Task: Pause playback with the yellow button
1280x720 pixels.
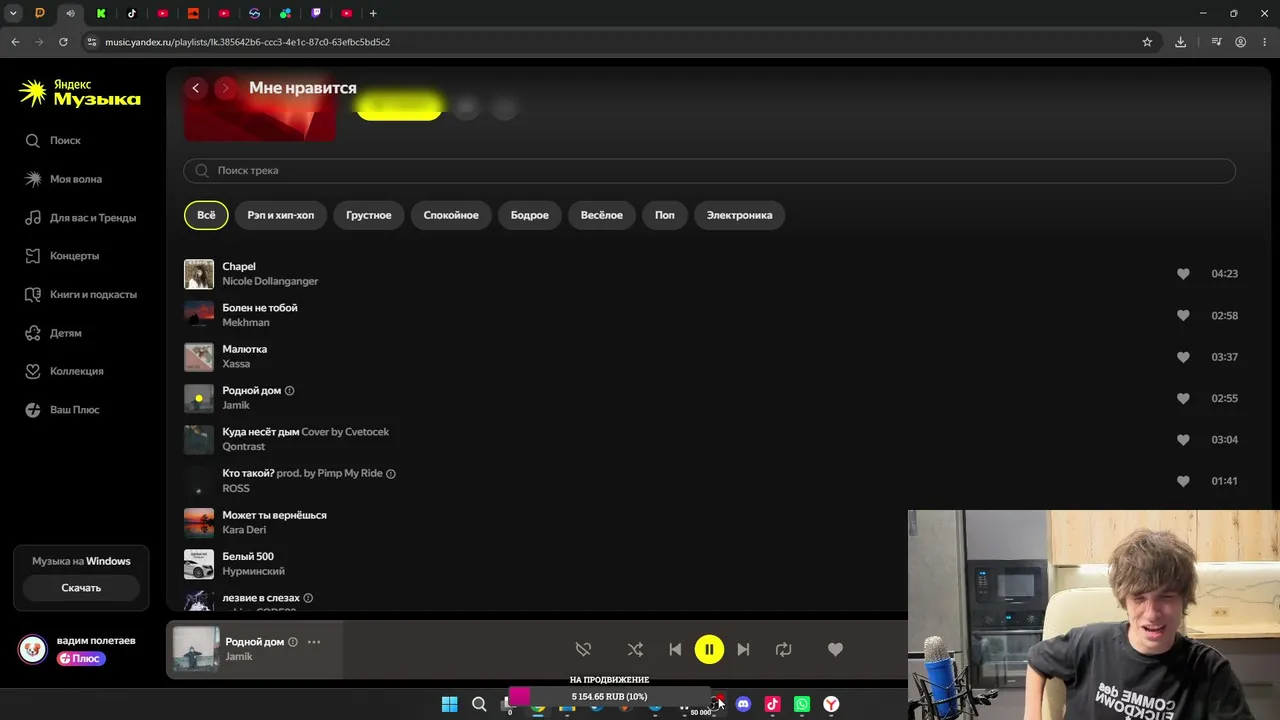Action: (x=709, y=650)
